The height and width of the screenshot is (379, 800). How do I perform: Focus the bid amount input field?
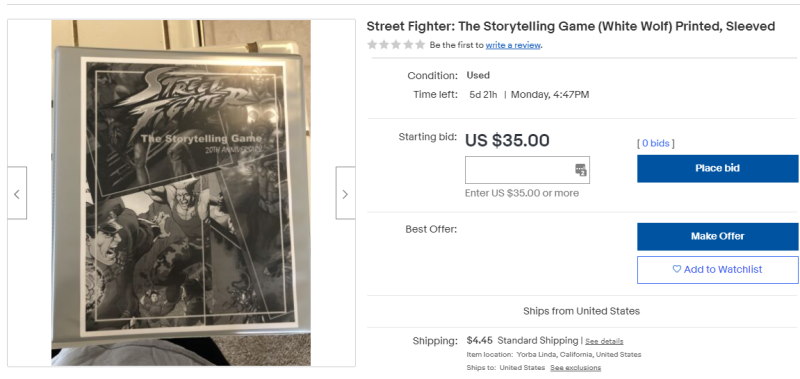(x=527, y=170)
